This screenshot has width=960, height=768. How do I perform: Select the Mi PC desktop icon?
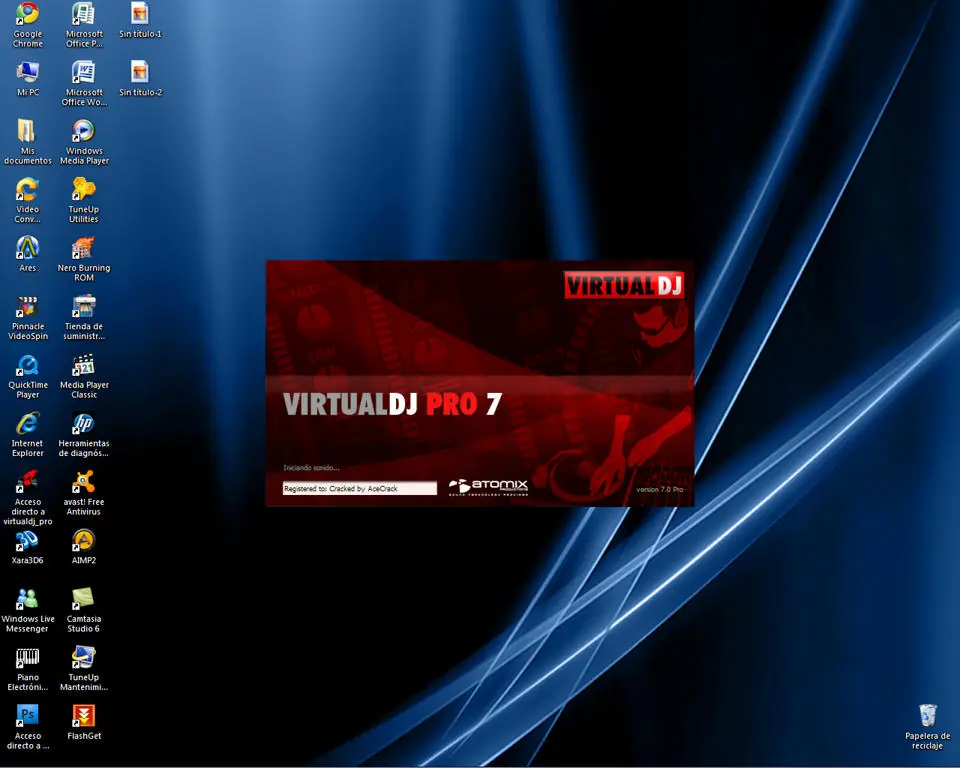[28, 73]
